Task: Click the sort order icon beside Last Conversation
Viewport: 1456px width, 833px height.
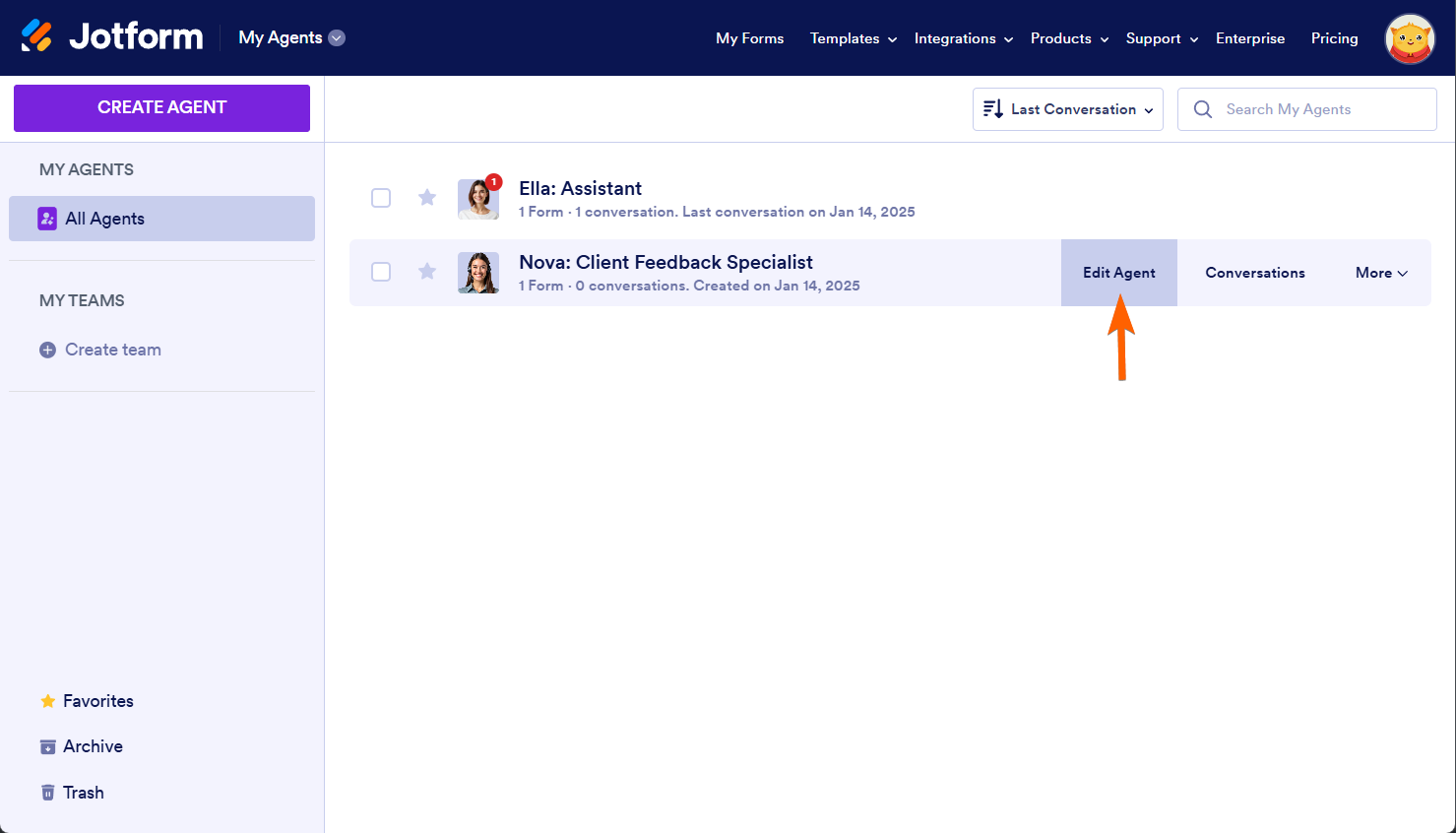Action: [x=993, y=109]
